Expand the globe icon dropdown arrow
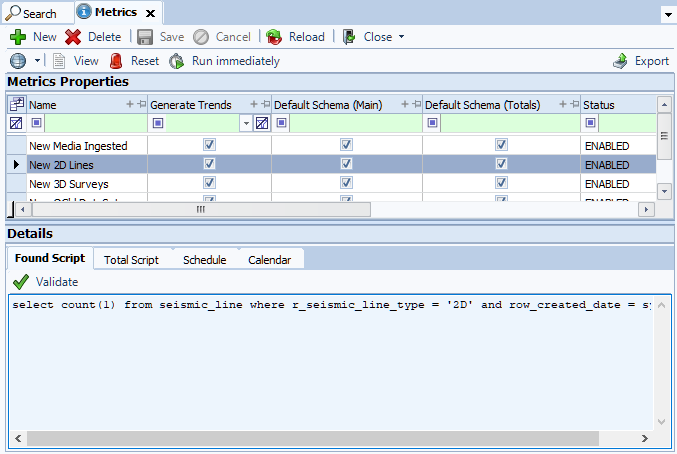The width and height of the screenshot is (677, 454). coord(38,61)
